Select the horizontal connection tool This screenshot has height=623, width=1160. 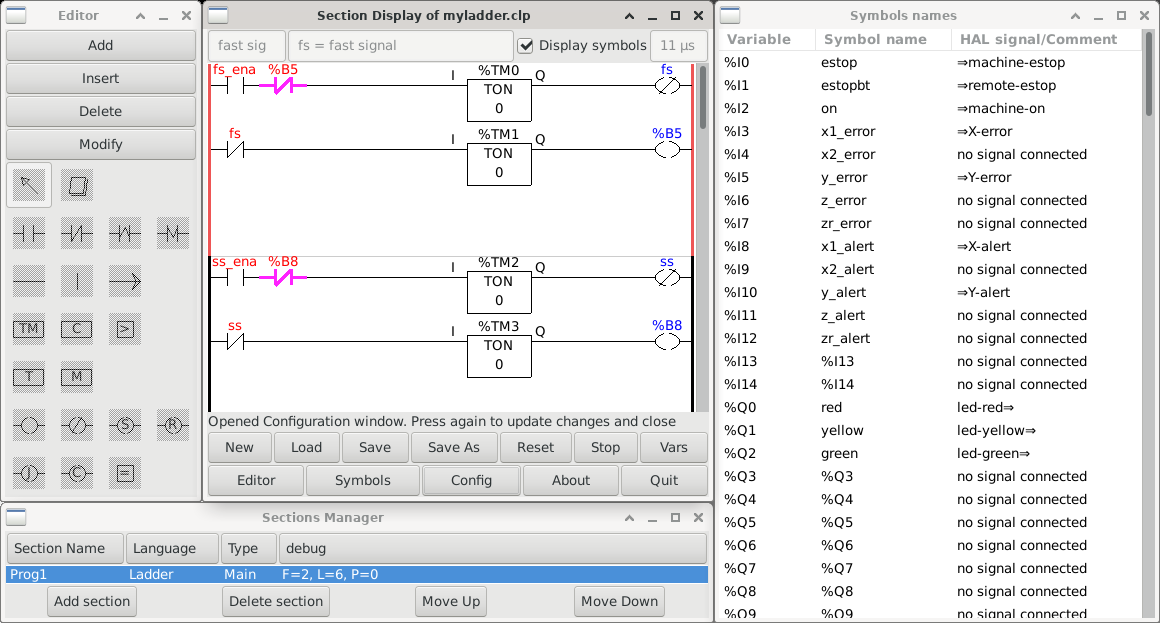29,281
